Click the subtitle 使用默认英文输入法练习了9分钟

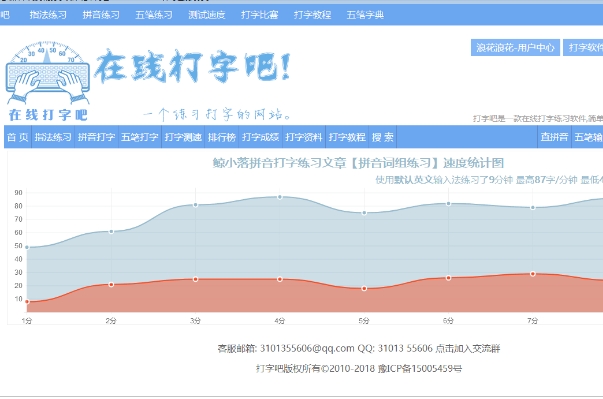(x=444, y=180)
